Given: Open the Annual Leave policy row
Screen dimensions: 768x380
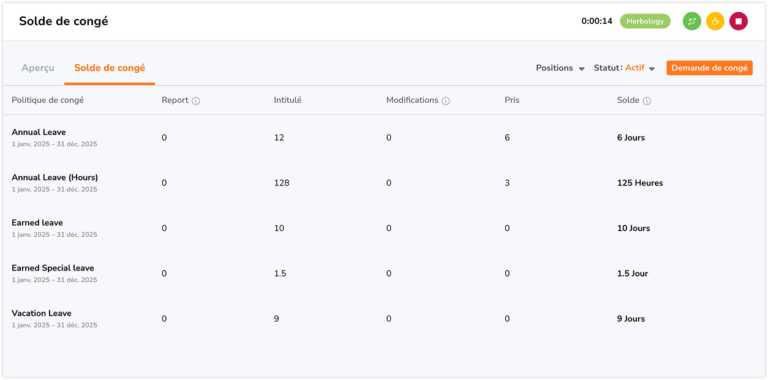Looking at the screenshot, I should (x=384, y=138).
